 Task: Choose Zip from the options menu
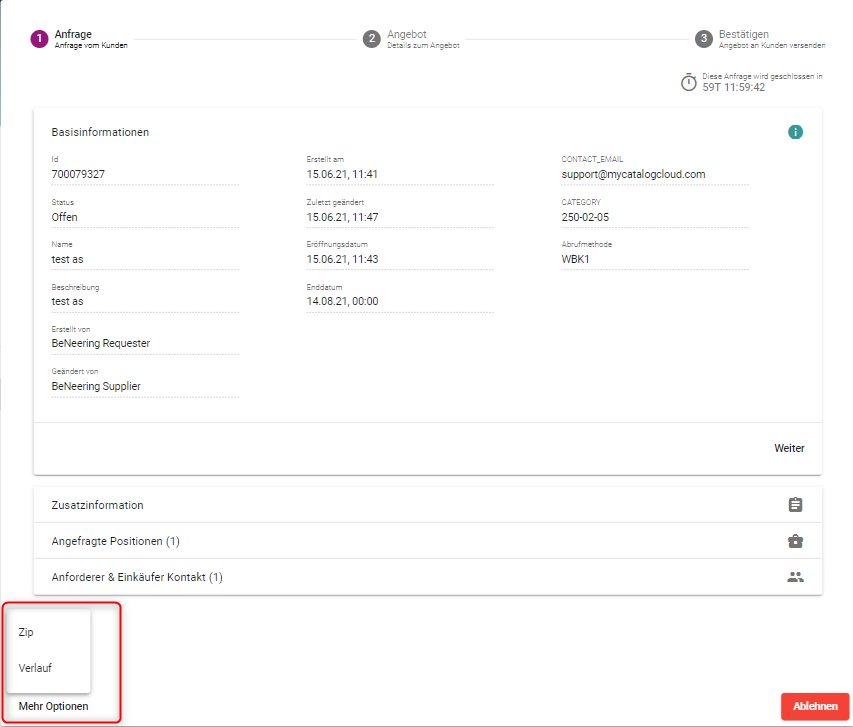point(27,632)
